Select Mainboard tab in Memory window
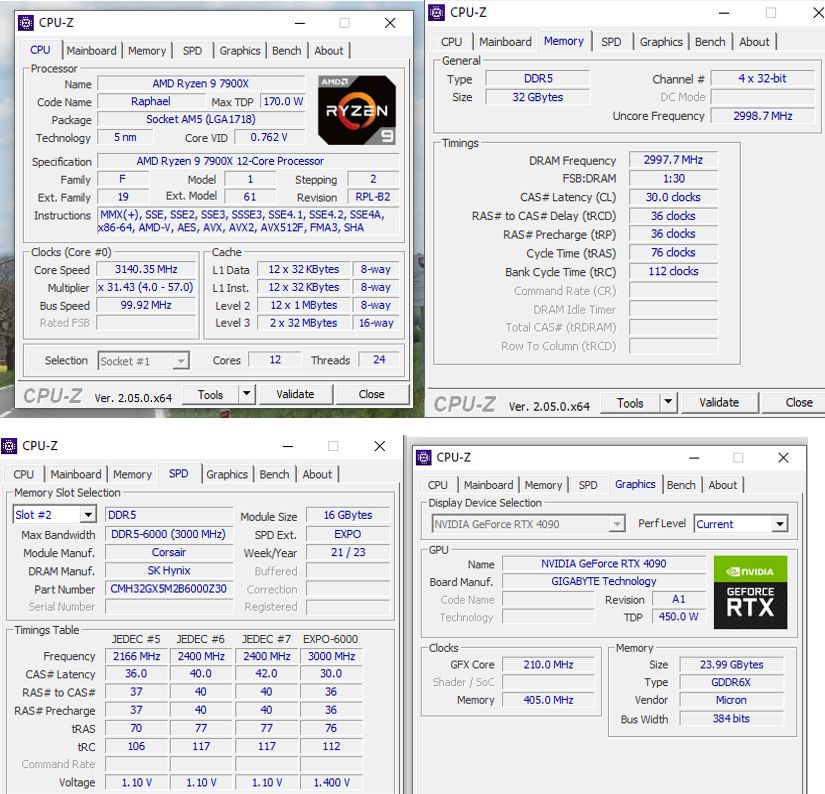The image size is (825, 794). pos(505,42)
